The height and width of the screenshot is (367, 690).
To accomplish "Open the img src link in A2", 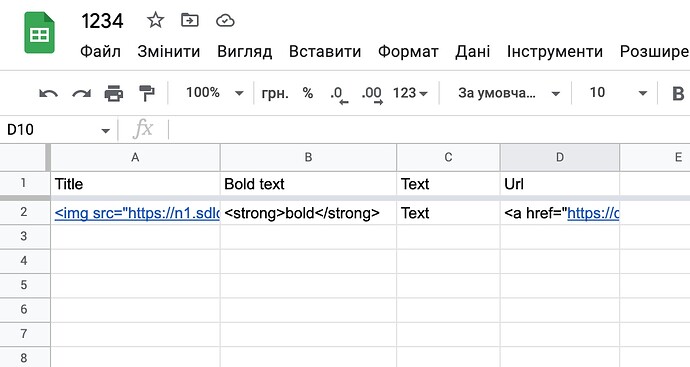I will tap(137, 213).
